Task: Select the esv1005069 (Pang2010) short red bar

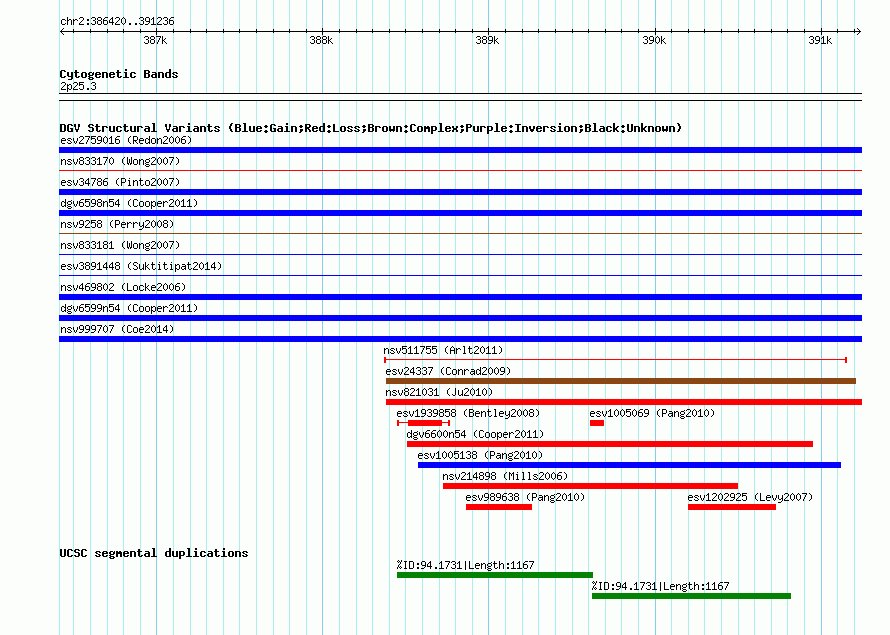Action: [x=597, y=423]
